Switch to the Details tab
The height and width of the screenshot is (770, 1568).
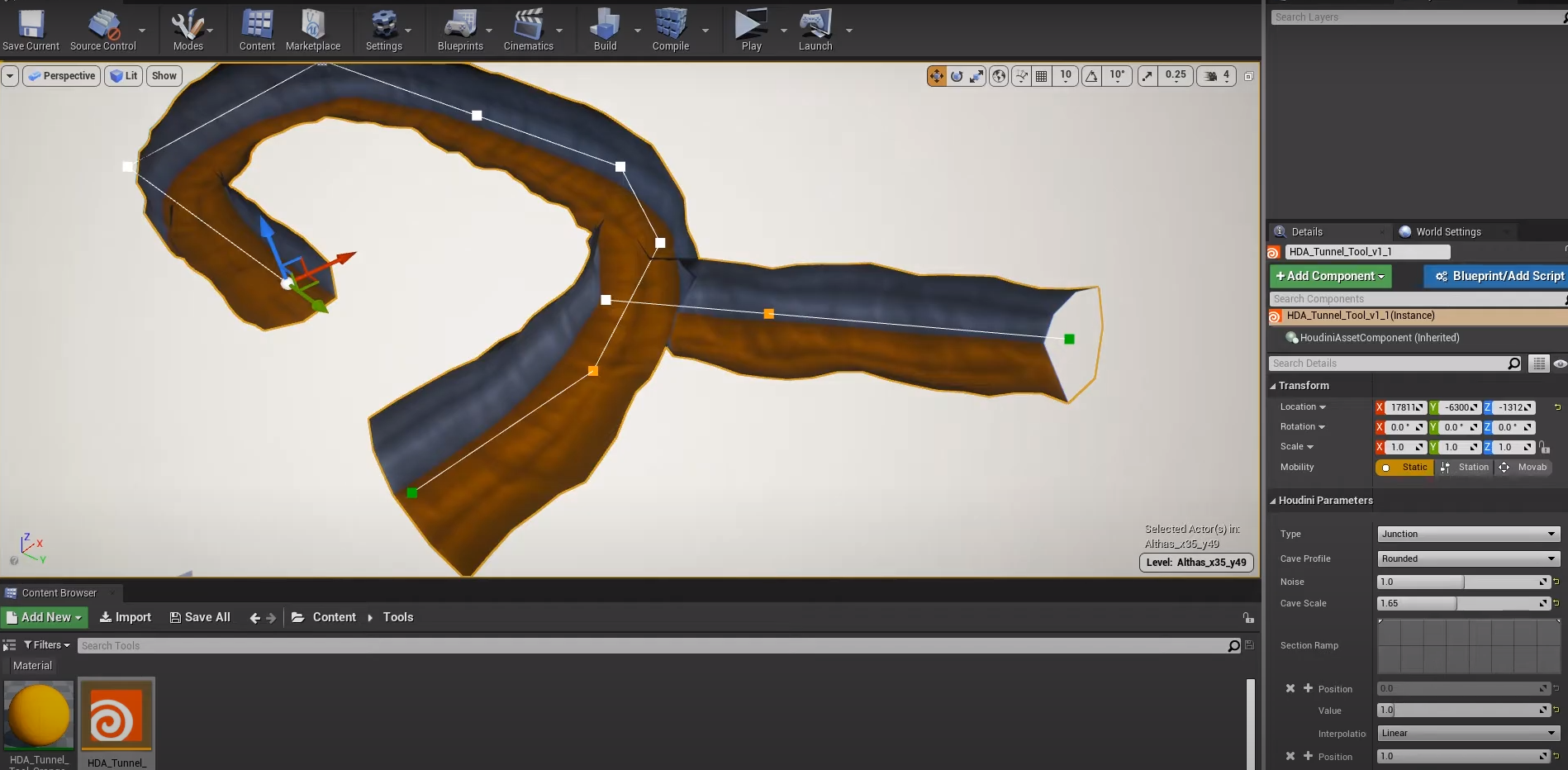1307,232
